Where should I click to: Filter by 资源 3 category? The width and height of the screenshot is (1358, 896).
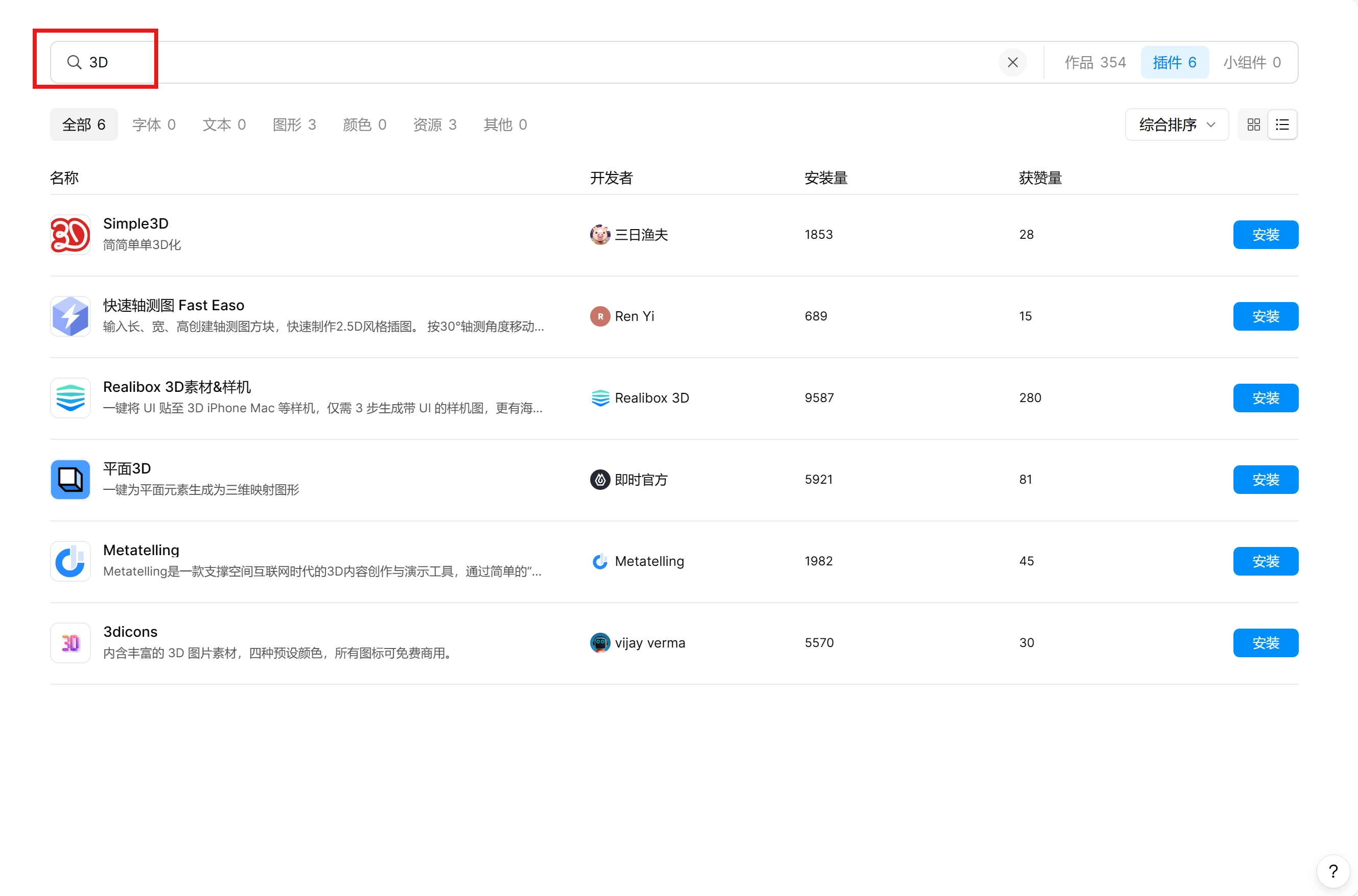[434, 125]
